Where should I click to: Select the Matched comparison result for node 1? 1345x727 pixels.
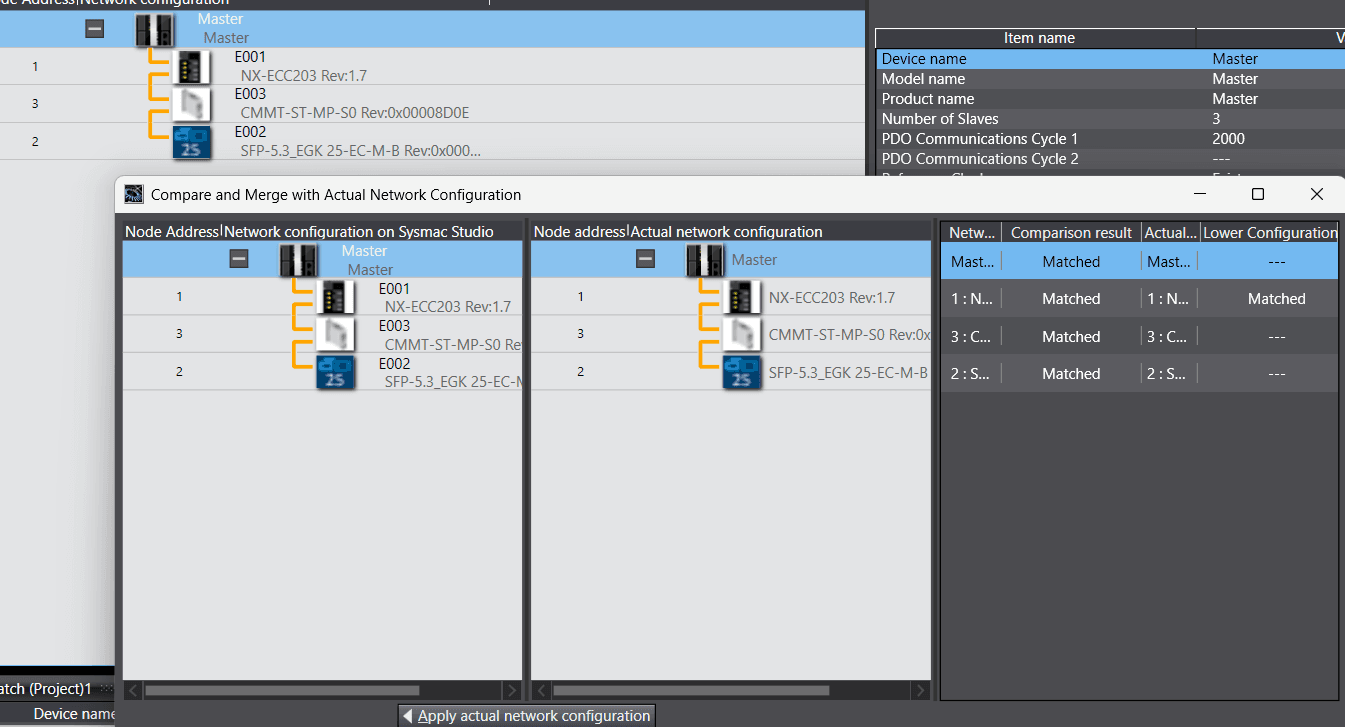tap(1071, 298)
